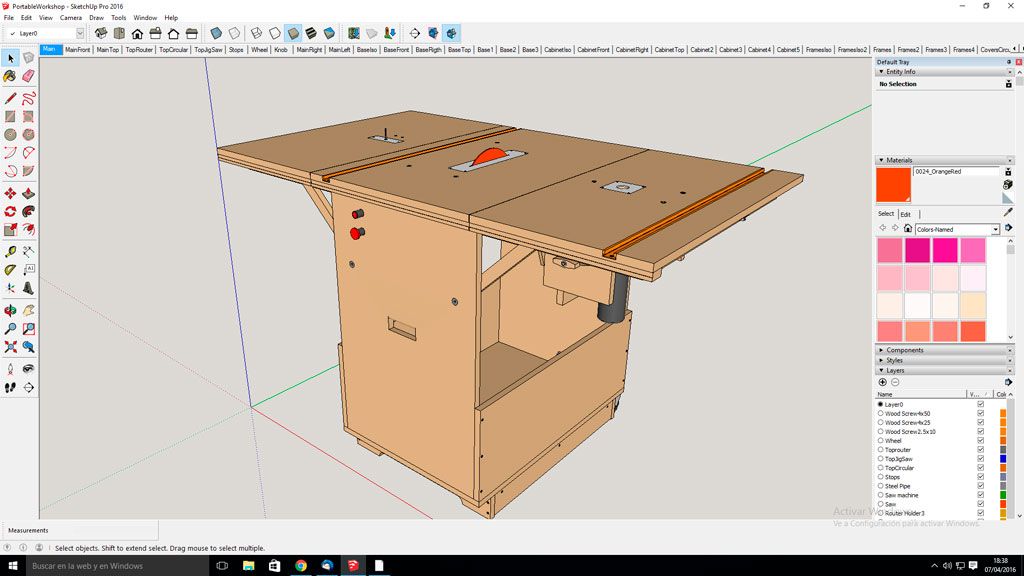The image size is (1024, 576).
Task: Expand the Components panel
Action: 905,350
